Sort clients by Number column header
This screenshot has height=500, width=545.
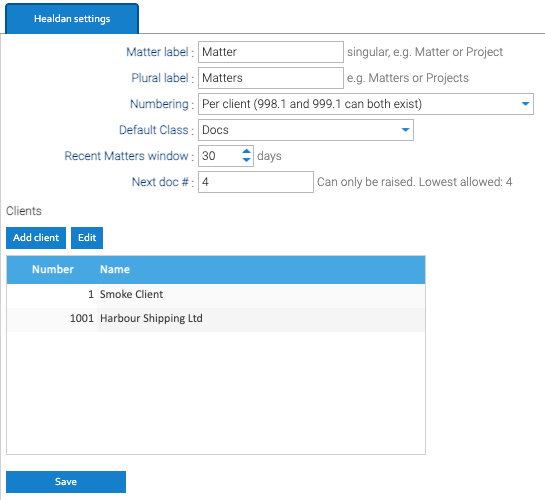point(52,270)
